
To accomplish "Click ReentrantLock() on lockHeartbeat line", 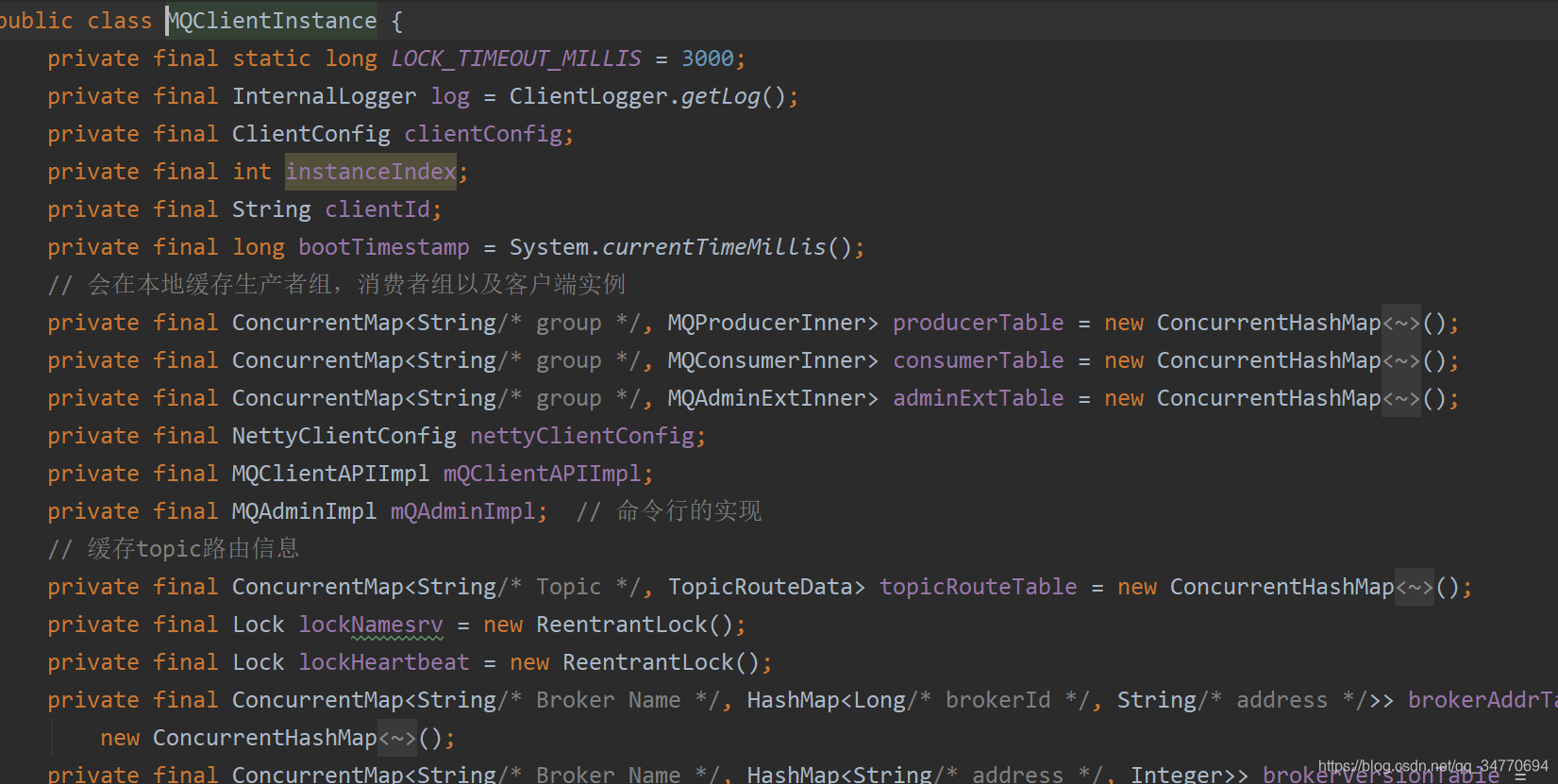I will [x=662, y=662].
